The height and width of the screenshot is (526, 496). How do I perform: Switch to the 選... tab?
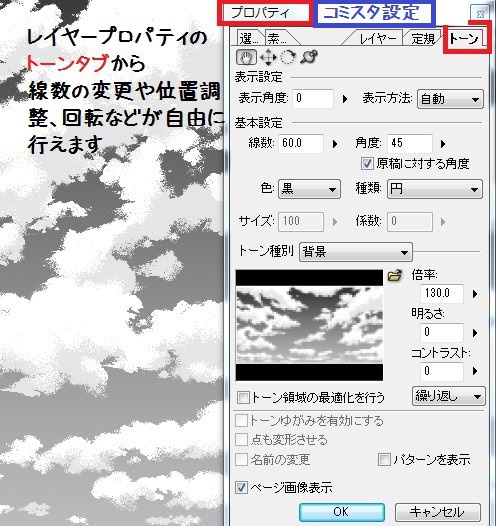click(x=249, y=38)
